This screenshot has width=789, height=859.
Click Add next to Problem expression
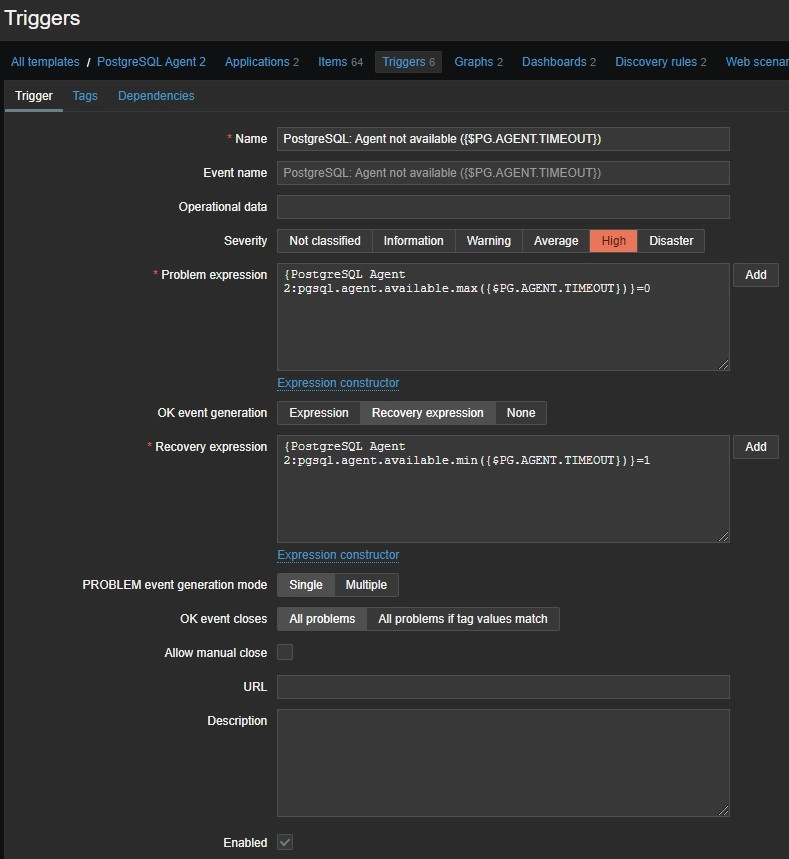click(755, 275)
